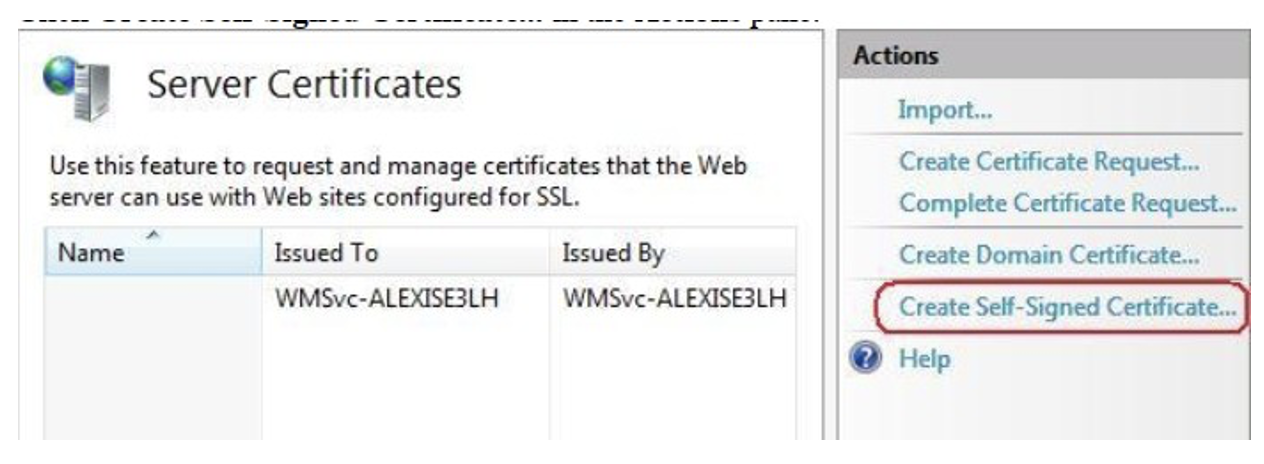Sort by the Issued To column header
1264x464 pixels.
point(405,253)
